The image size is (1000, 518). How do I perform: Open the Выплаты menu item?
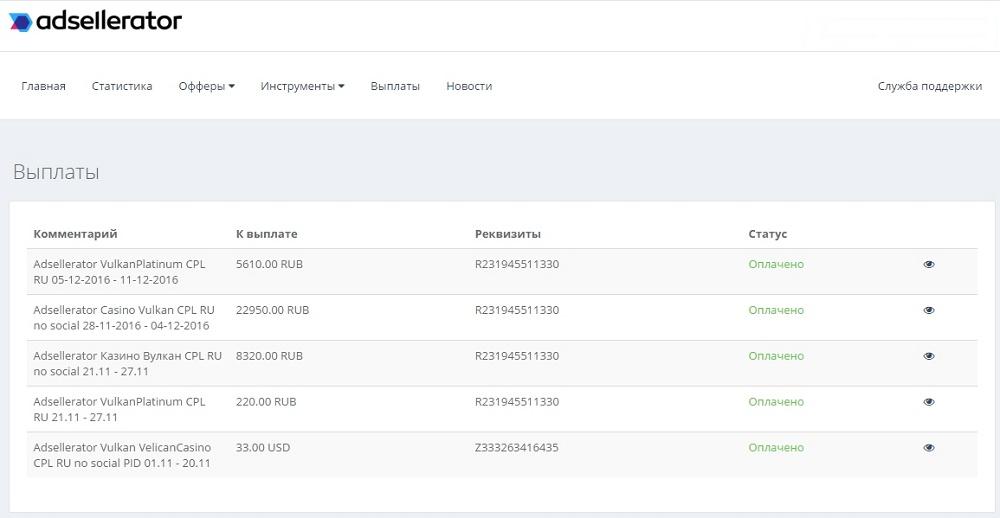(395, 86)
